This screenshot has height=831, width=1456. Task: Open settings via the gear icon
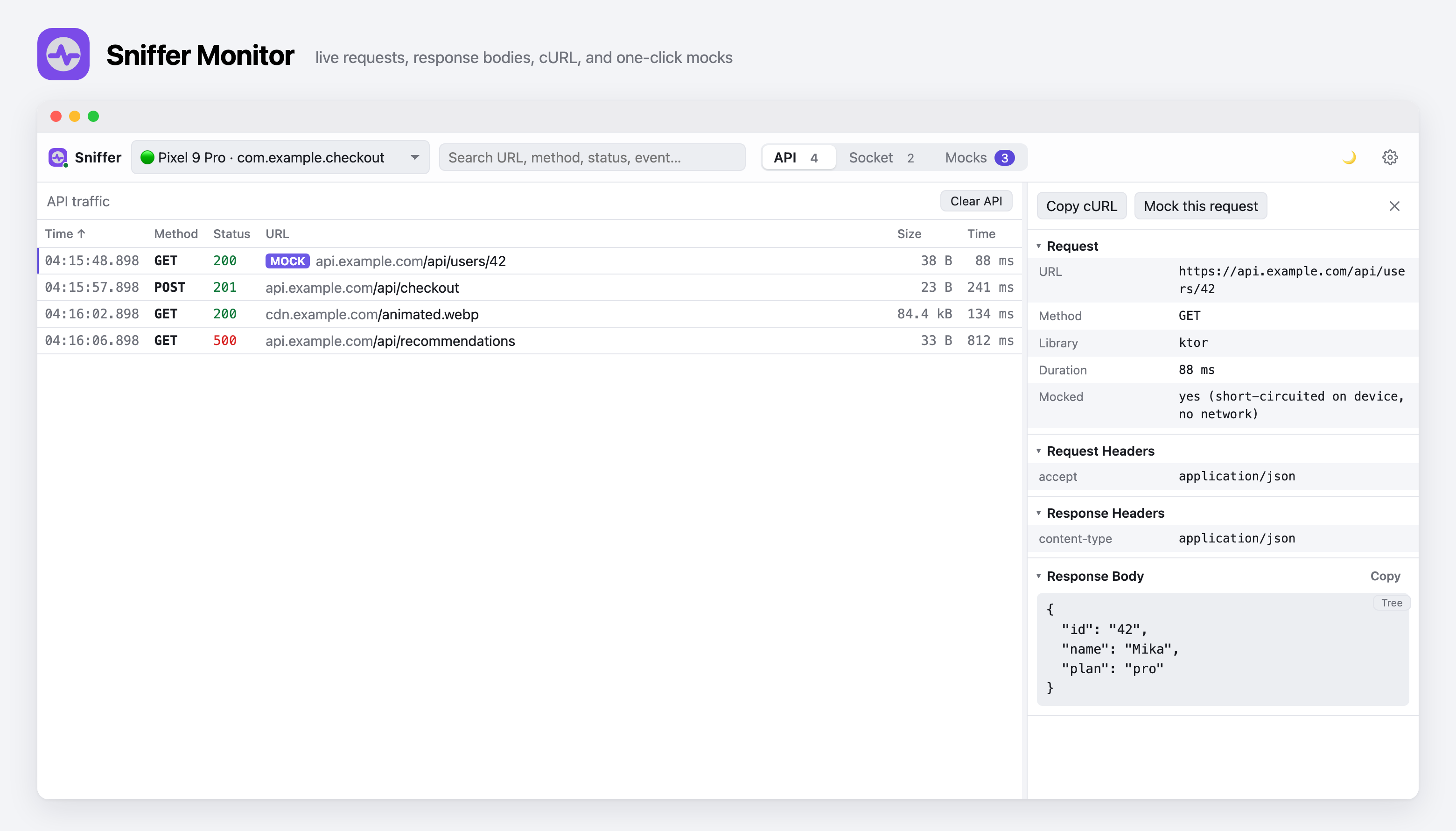[1390, 157]
